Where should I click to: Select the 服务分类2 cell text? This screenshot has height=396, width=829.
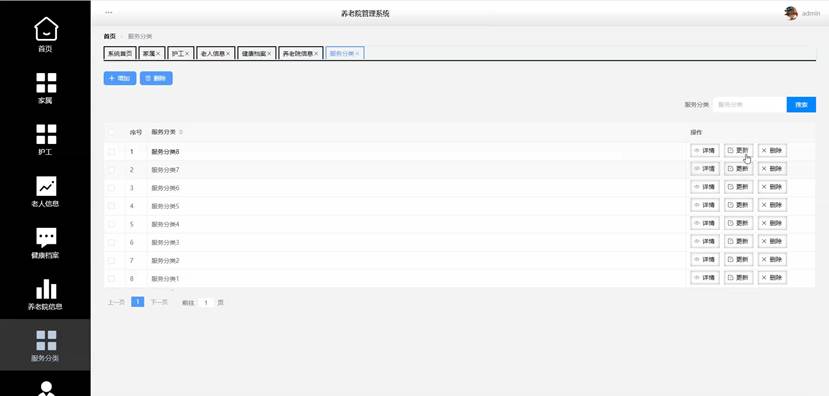point(165,261)
